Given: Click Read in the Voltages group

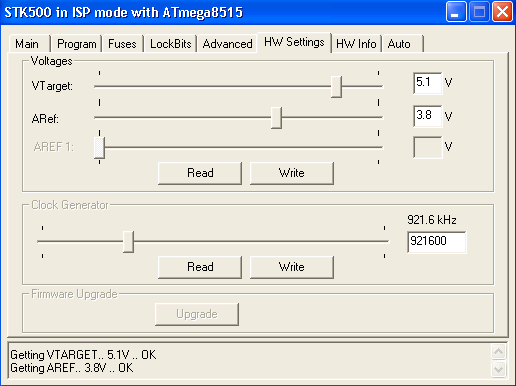Looking at the screenshot, I should tap(200, 173).
